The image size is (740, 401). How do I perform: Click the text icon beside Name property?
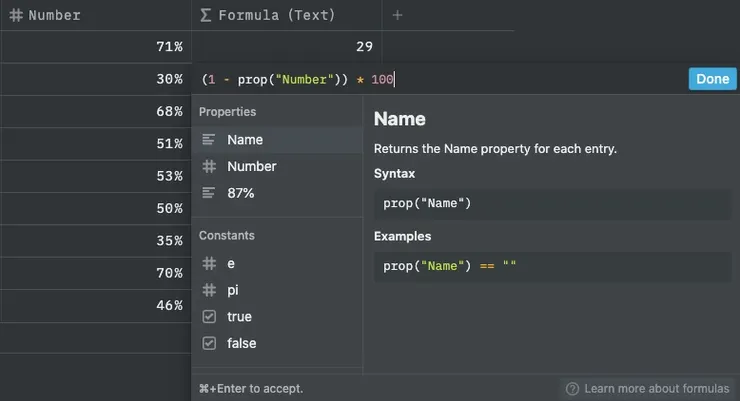pyautogui.click(x=209, y=140)
